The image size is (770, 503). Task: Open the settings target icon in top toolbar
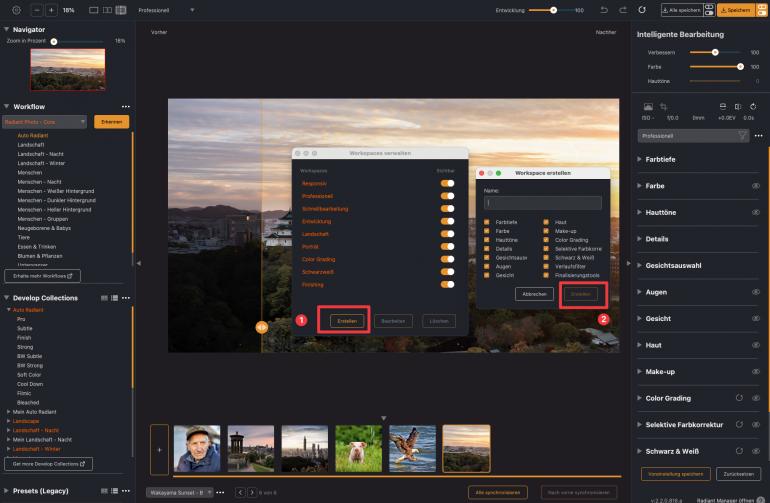click(x=16, y=10)
